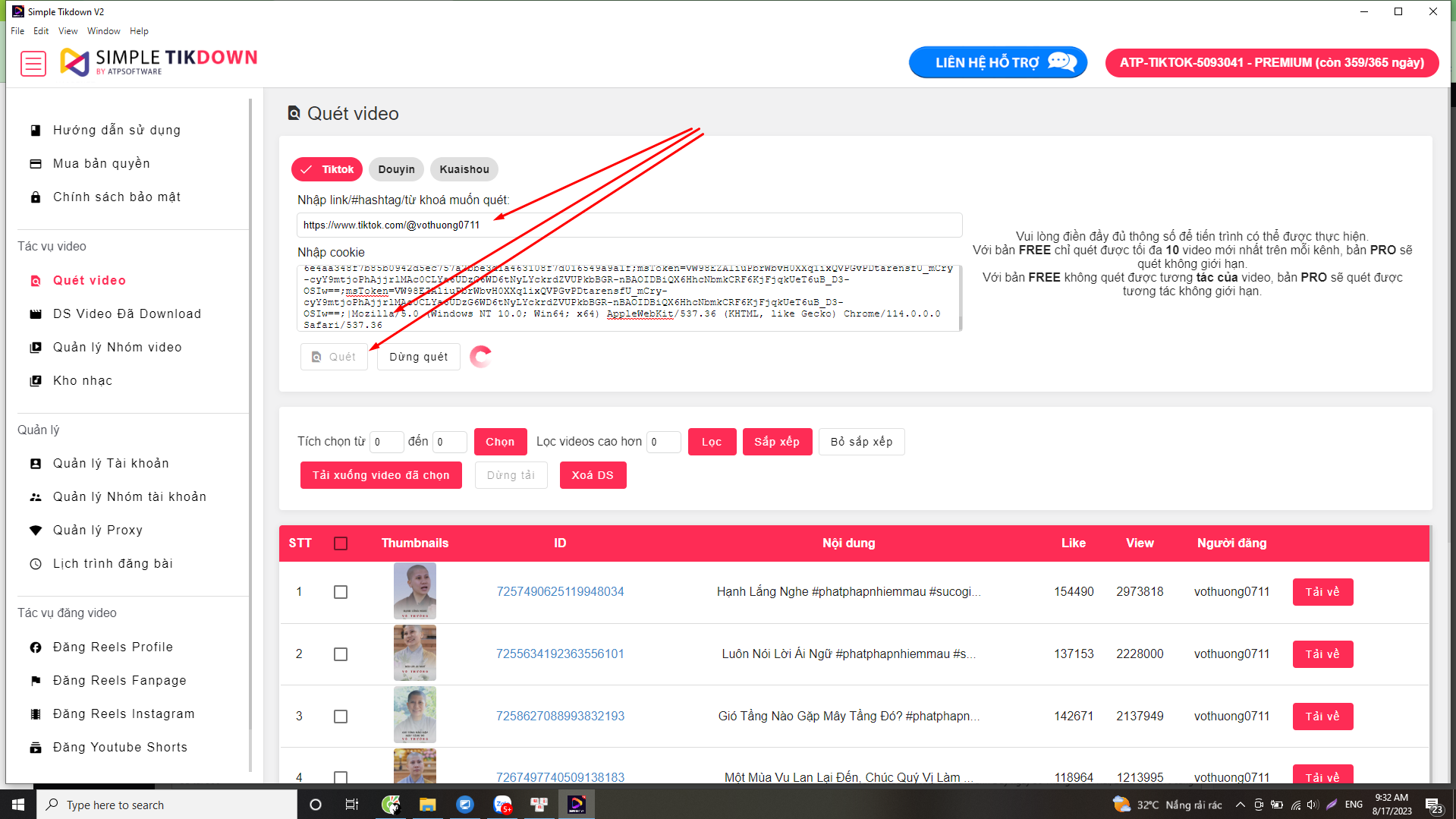Open the Window menu

point(104,31)
